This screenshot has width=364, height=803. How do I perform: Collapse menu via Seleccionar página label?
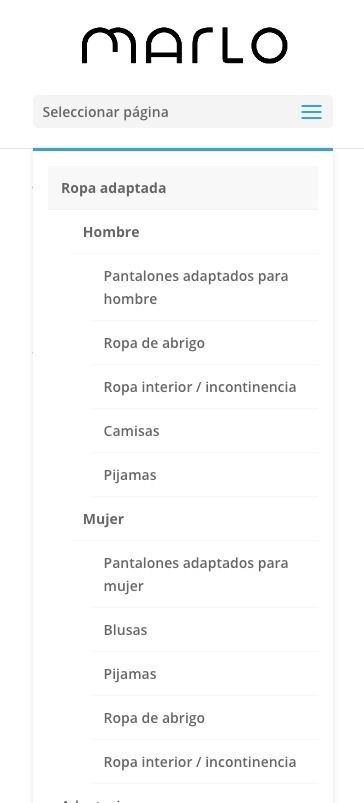click(105, 112)
